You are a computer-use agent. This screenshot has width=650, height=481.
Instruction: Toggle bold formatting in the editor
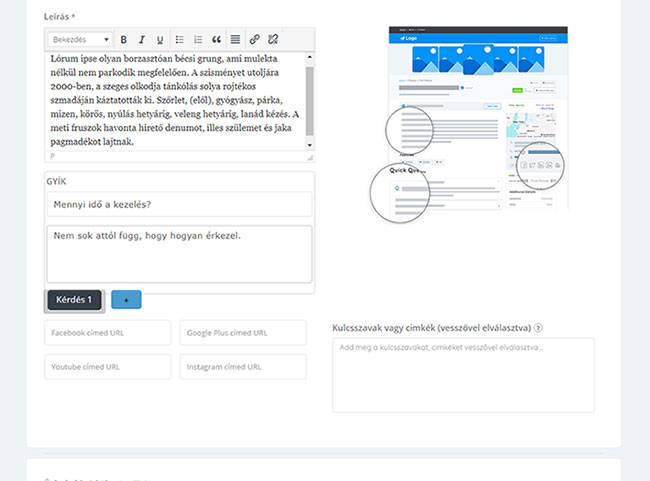[x=124, y=40]
